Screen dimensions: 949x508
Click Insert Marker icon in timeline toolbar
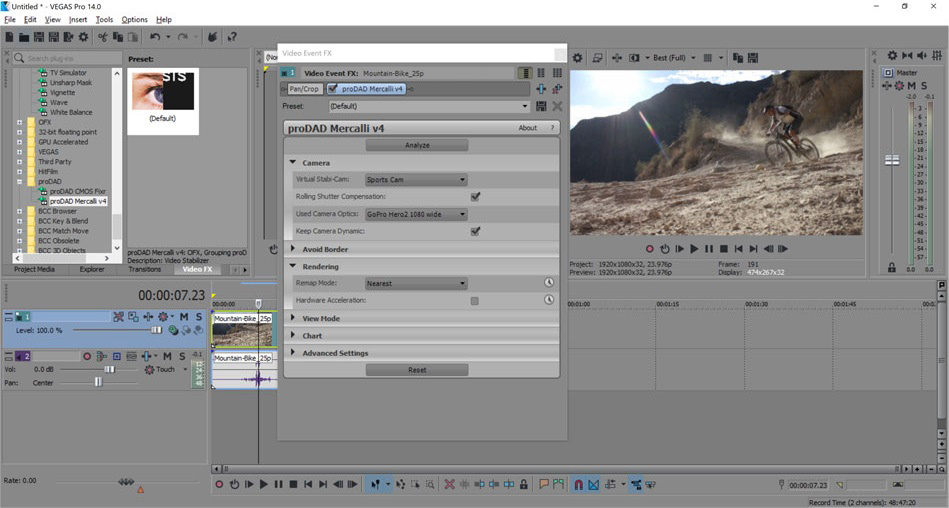click(543, 484)
